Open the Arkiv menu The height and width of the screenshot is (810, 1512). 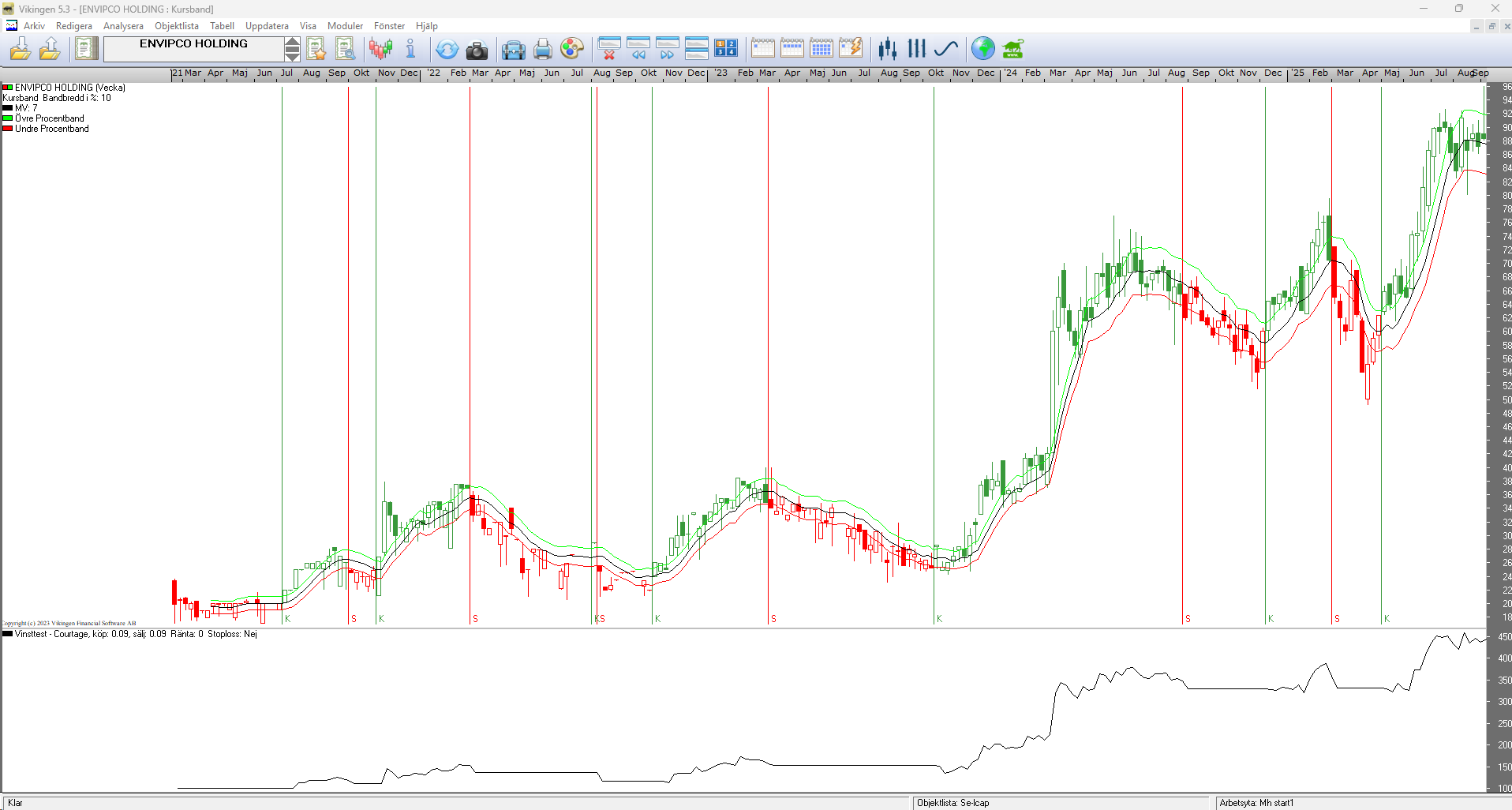(x=34, y=26)
